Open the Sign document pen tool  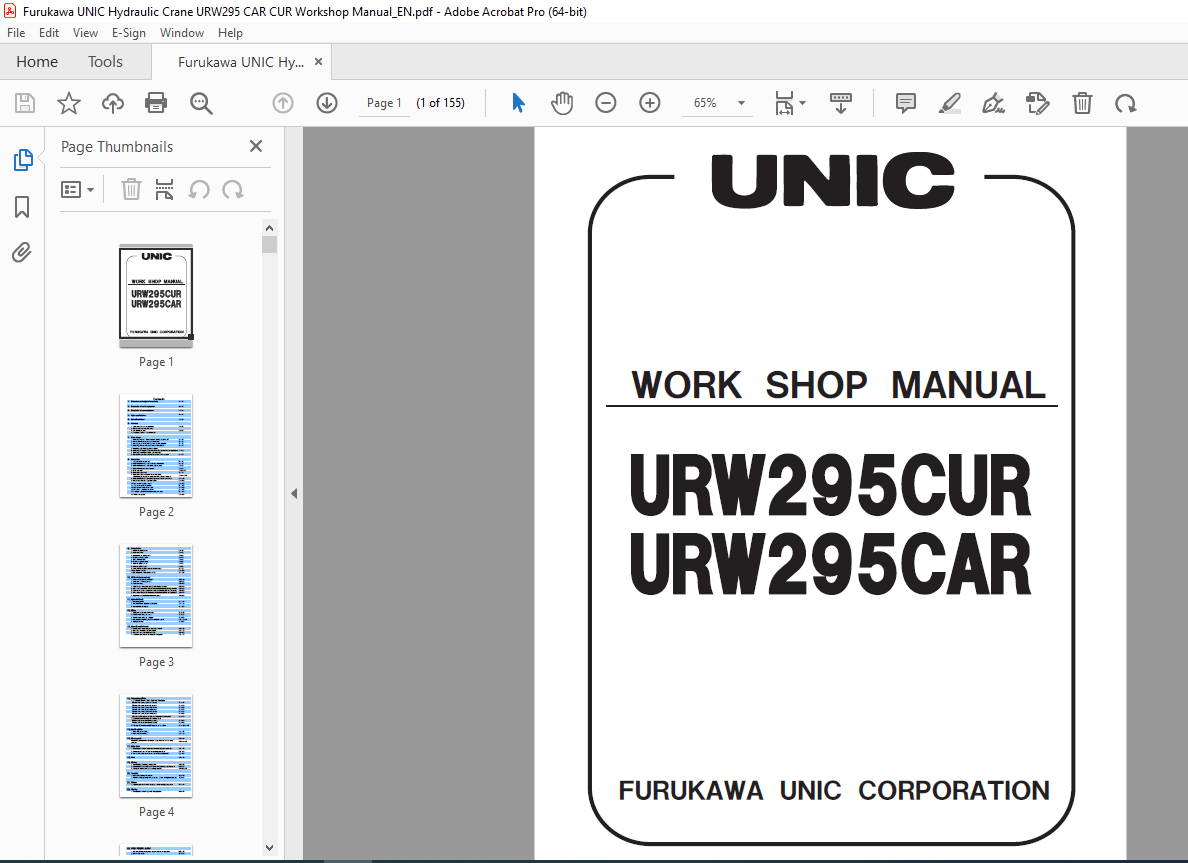[x=993, y=103]
